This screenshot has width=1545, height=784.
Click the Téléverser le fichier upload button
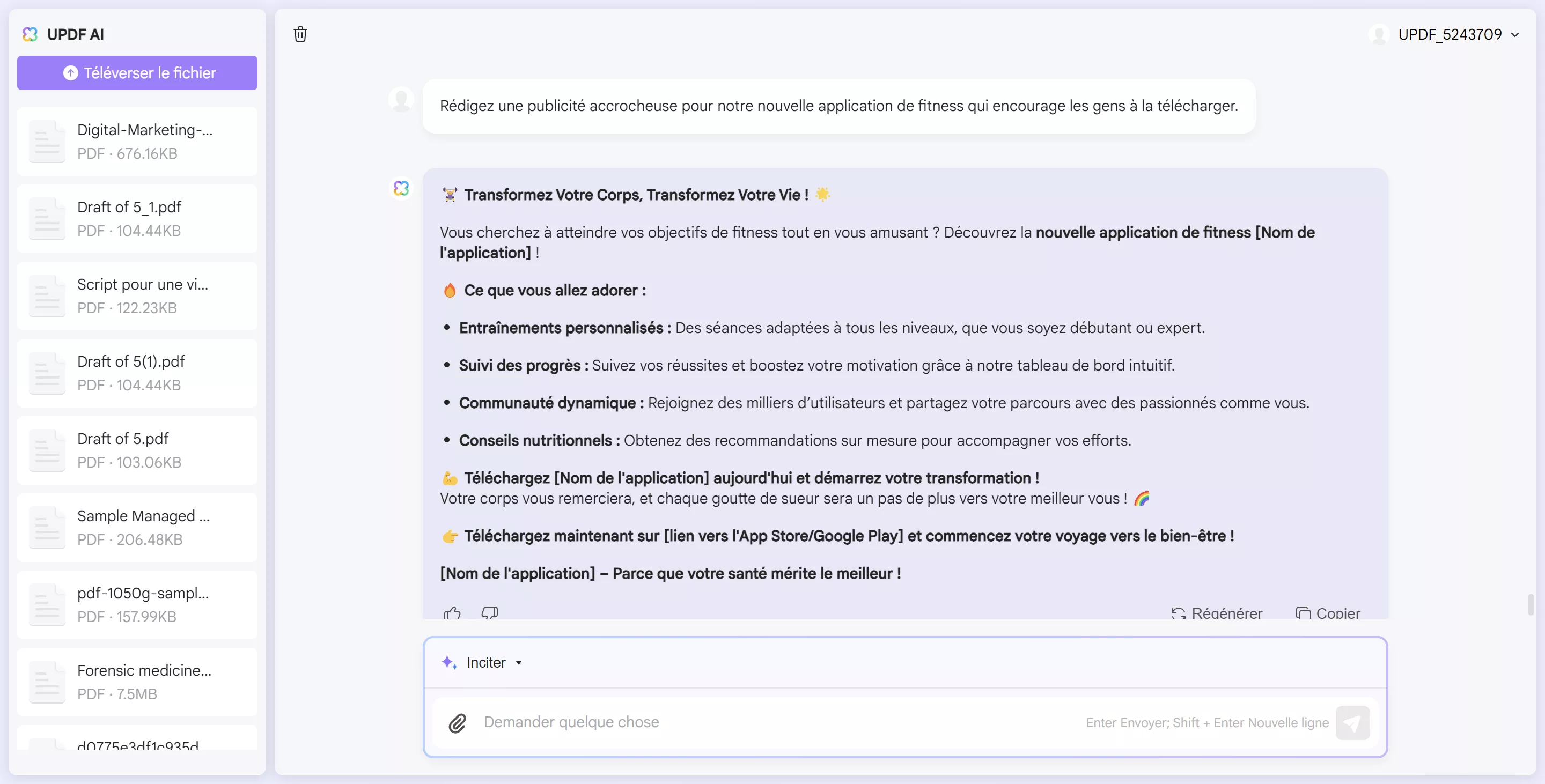coord(137,72)
